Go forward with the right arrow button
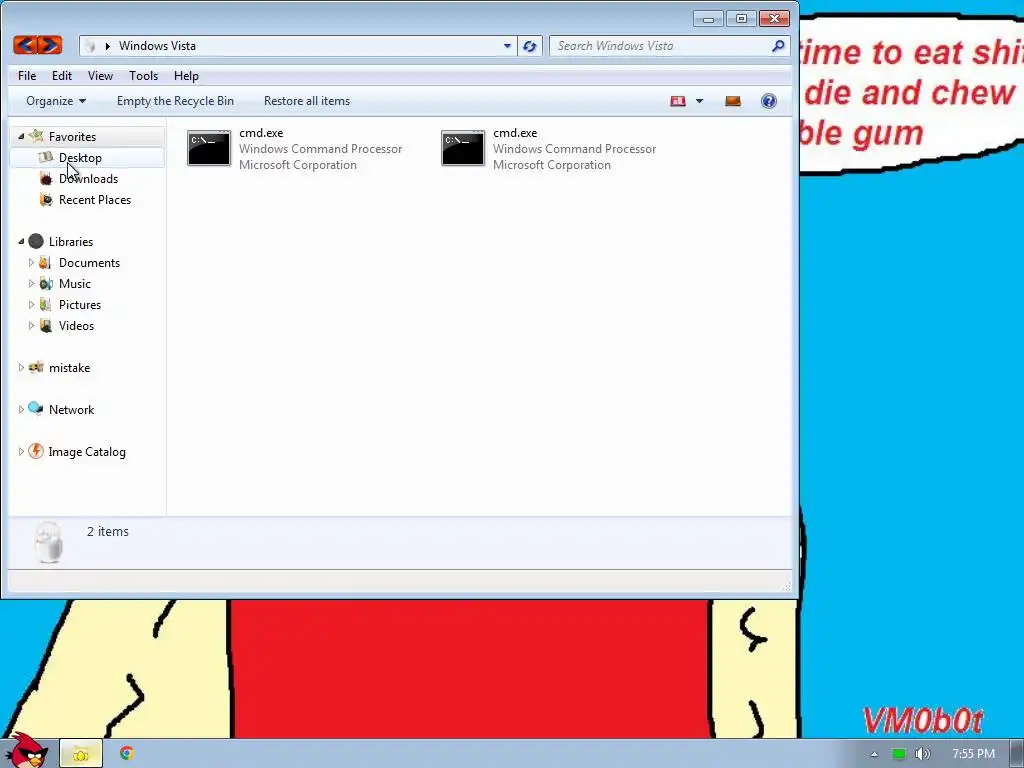Image resolution: width=1024 pixels, height=768 pixels. tap(50, 45)
